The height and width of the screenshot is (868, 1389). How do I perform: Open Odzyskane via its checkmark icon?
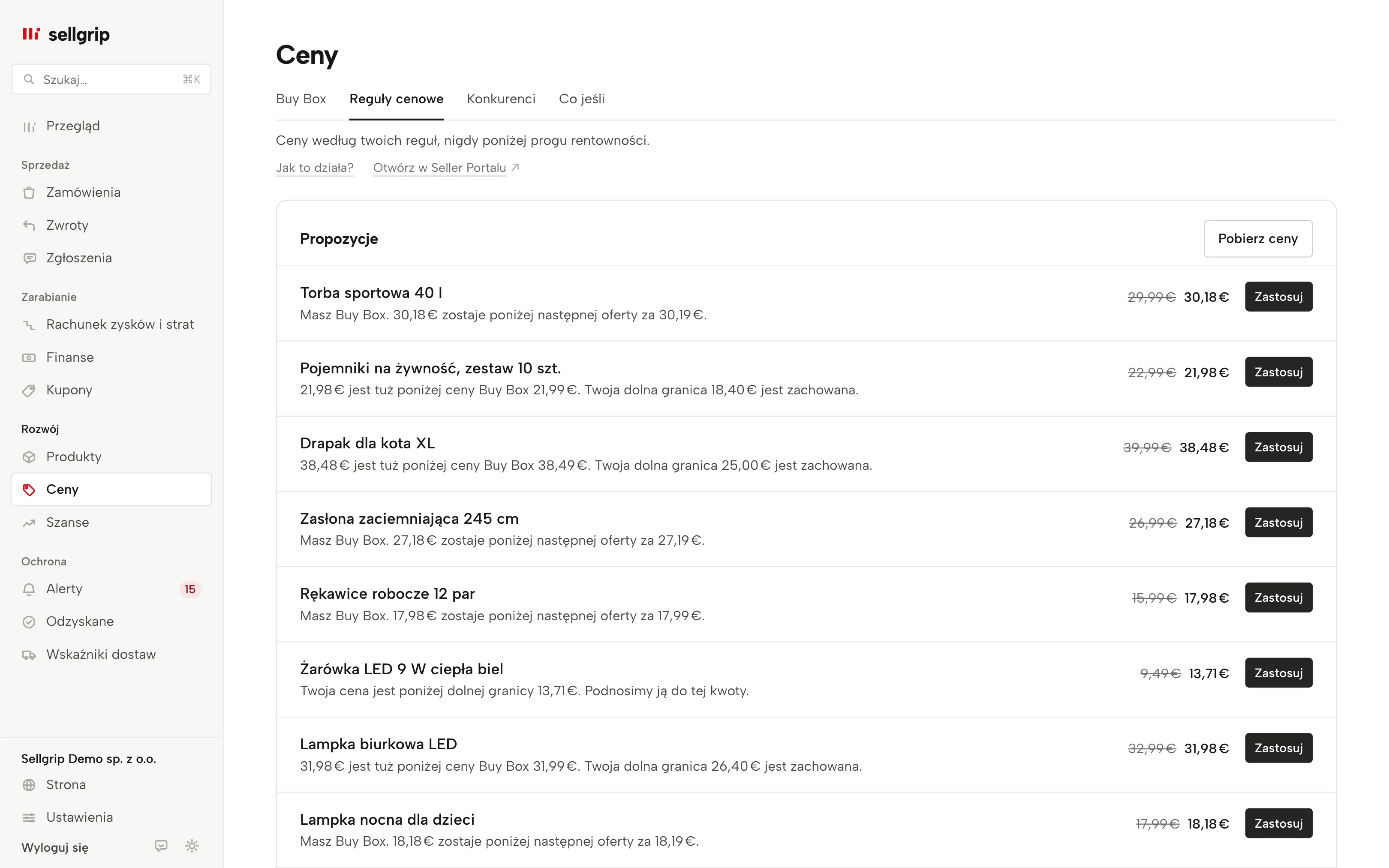[29, 622]
